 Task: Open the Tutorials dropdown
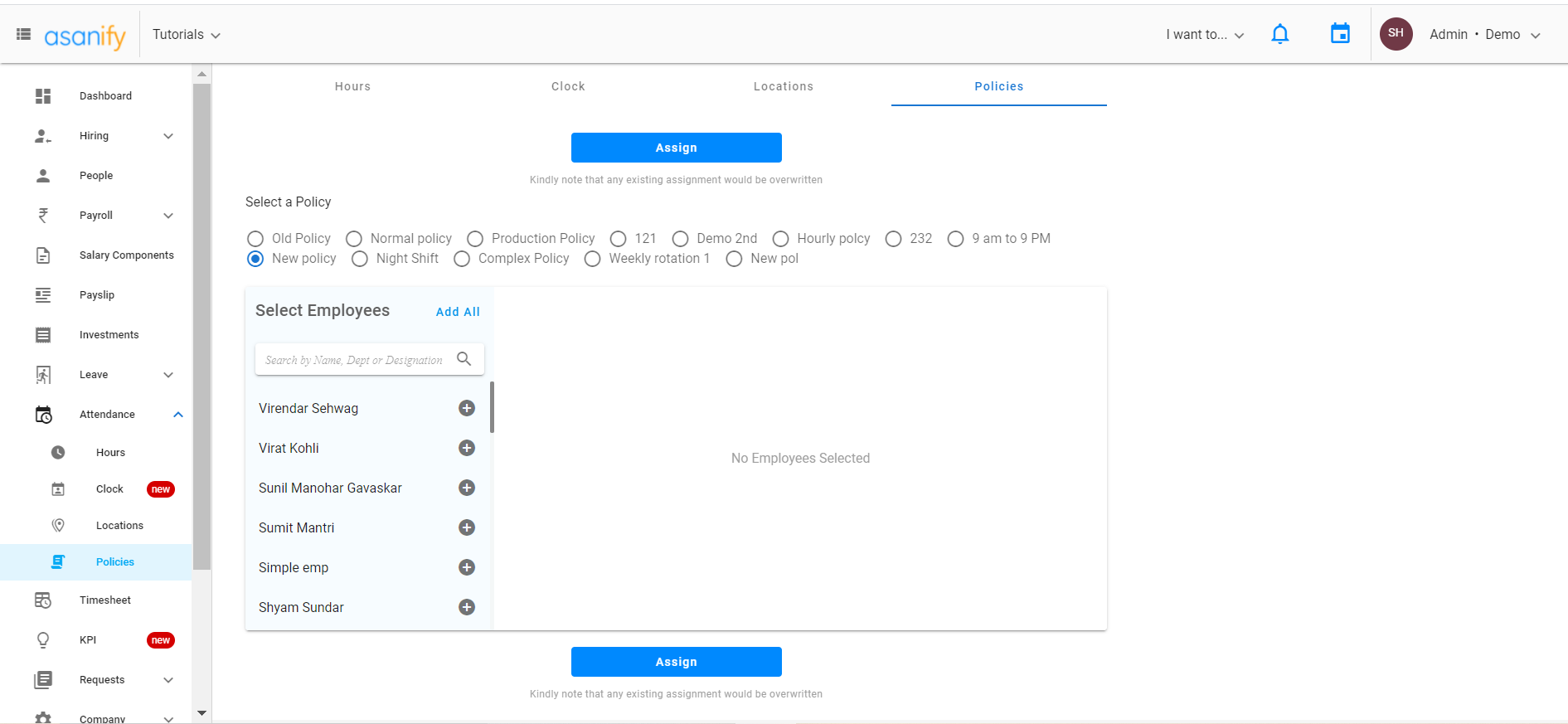[187, 35]
